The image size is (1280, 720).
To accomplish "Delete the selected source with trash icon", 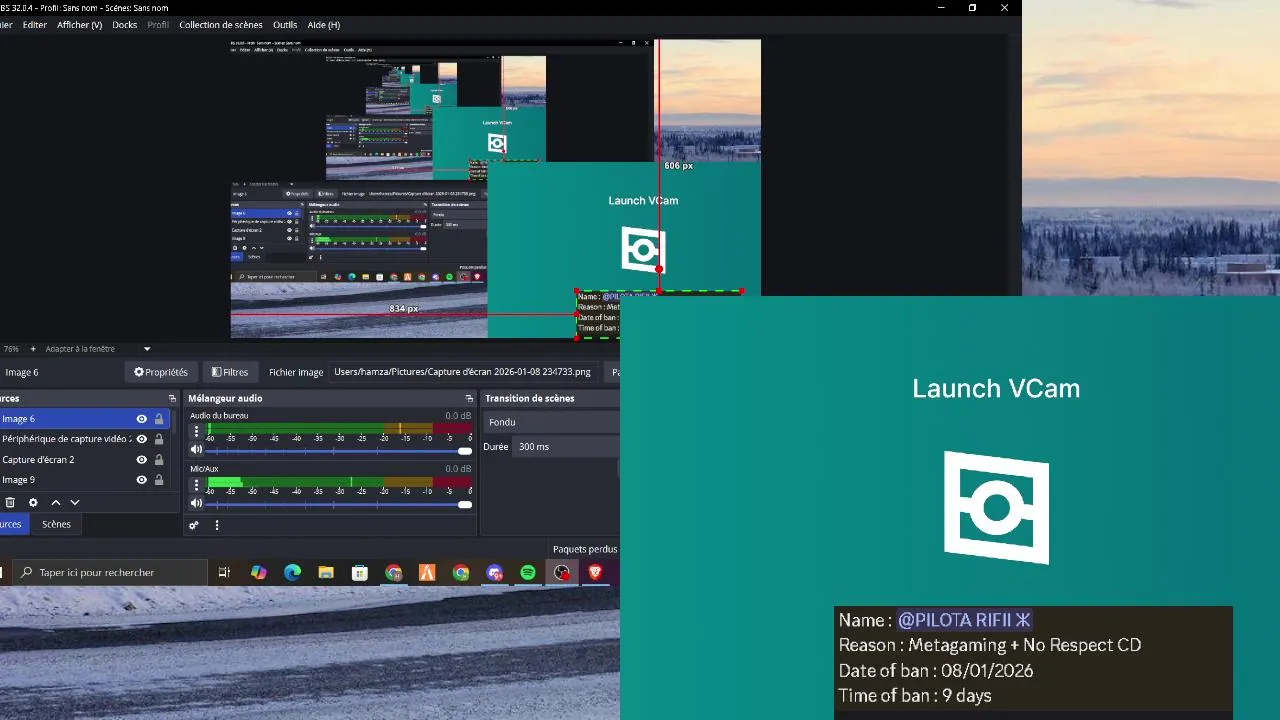I will 10,503.
